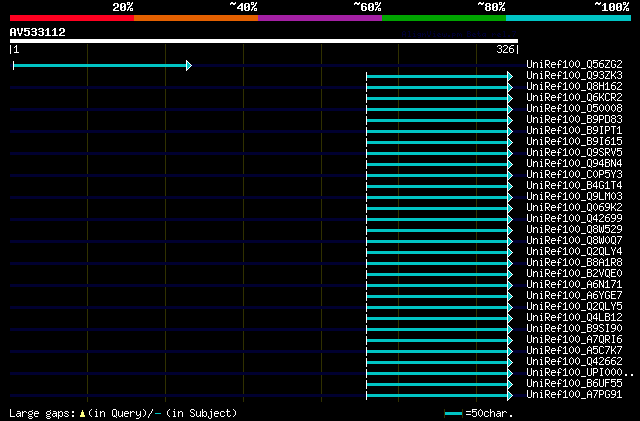Viewport: 640px width, 421px height.
Task: Select the UniRef100_A6YGE7 subject label
Action: tap(574, 296)
